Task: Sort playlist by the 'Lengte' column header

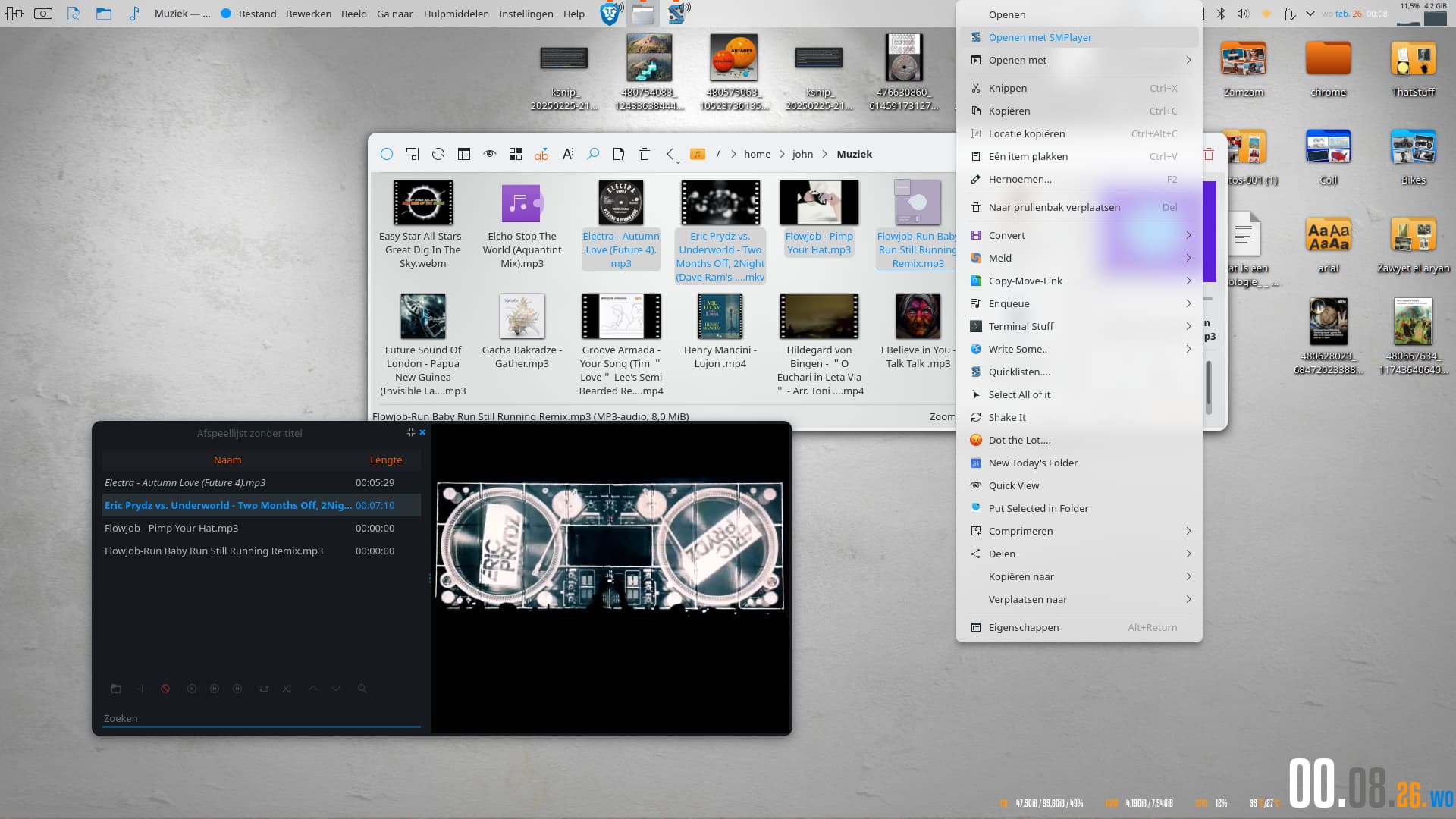Action: (x=386, y=460)
